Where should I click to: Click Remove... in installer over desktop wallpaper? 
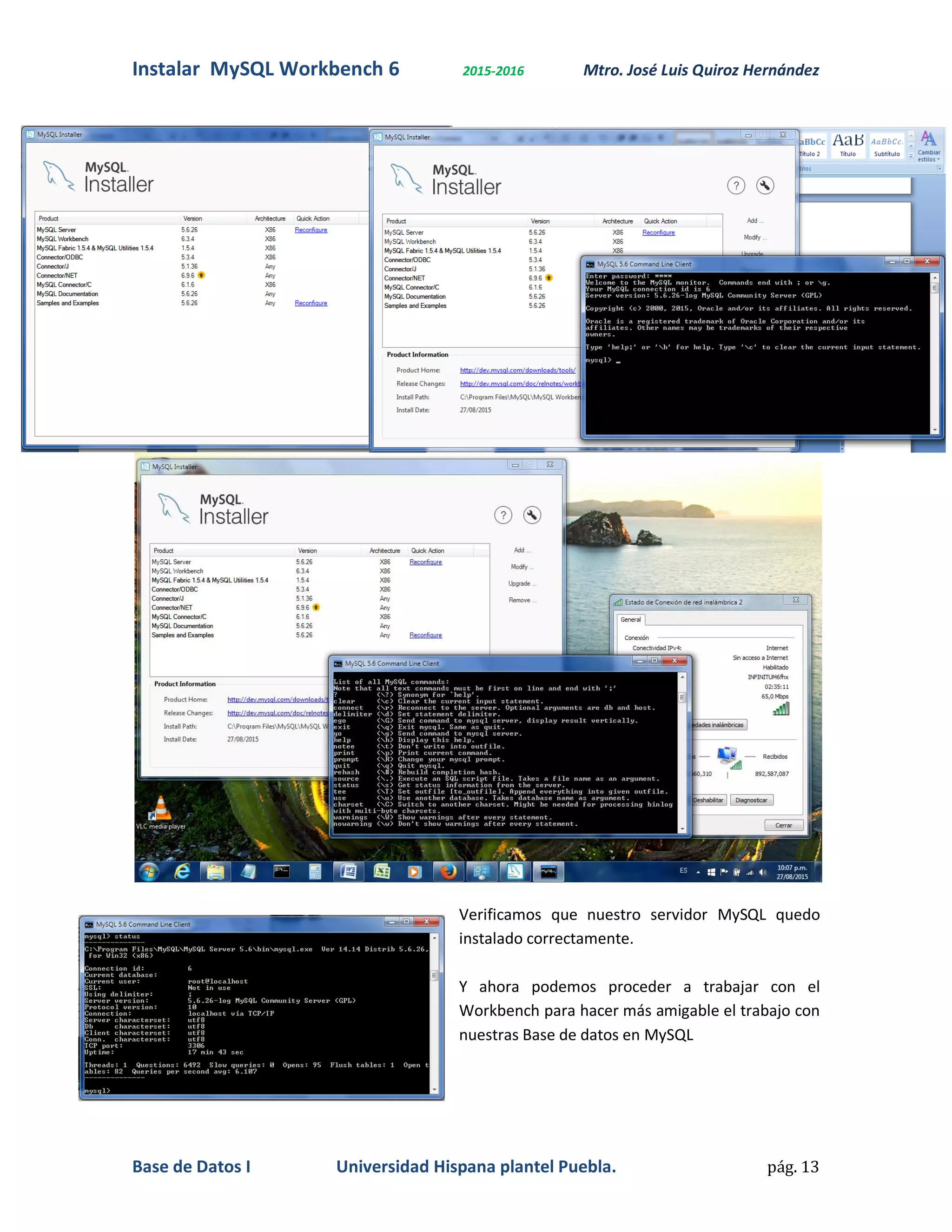[x=522, y=600]
